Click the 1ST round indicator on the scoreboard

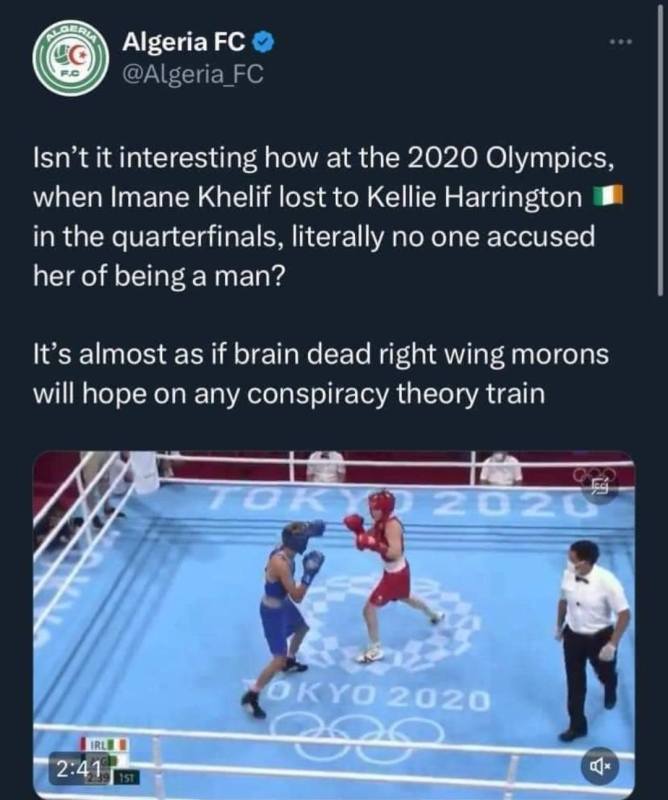(x=126, y=779)
